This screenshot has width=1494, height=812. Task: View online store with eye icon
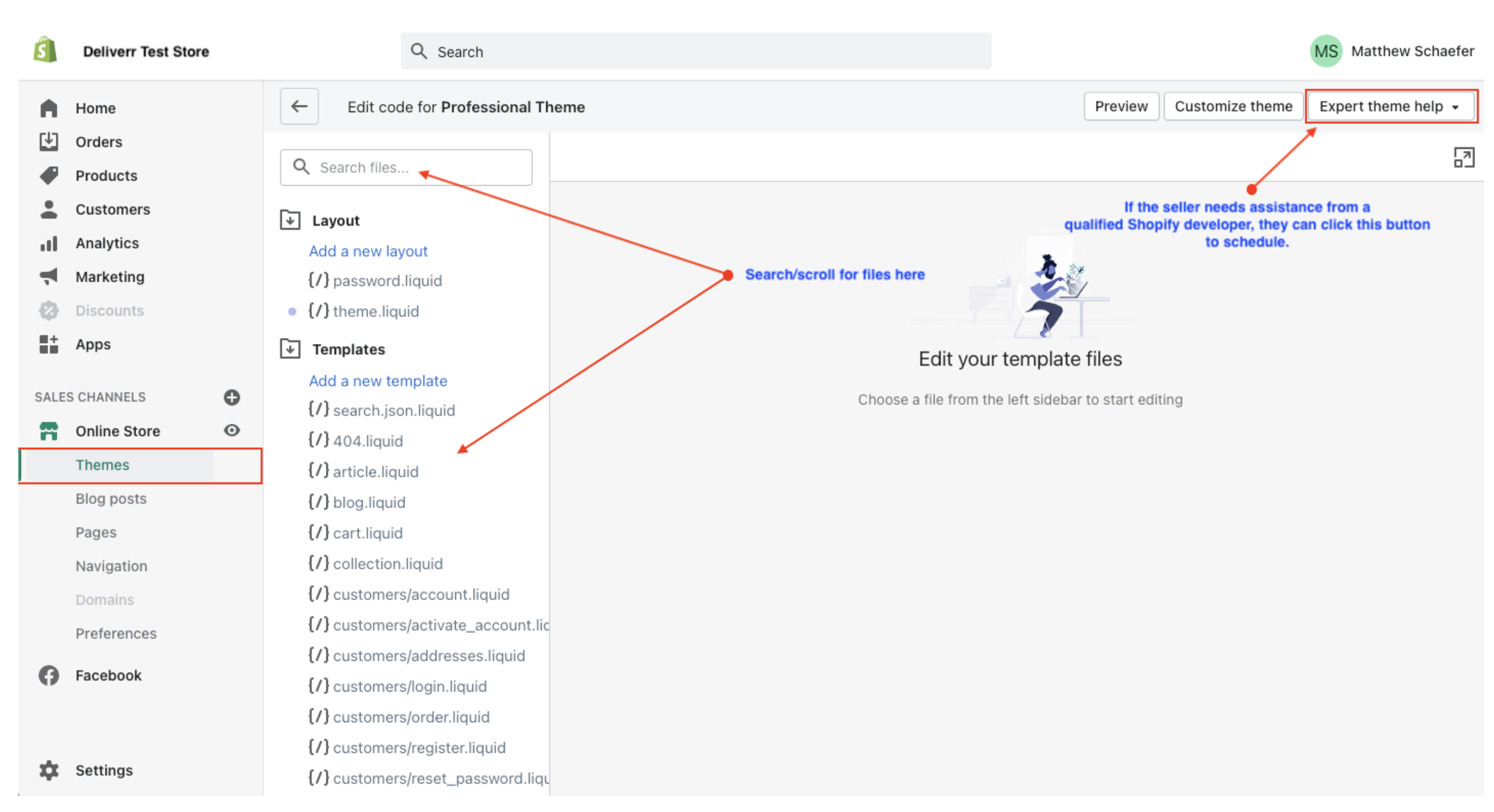click(x=232, y=431)
